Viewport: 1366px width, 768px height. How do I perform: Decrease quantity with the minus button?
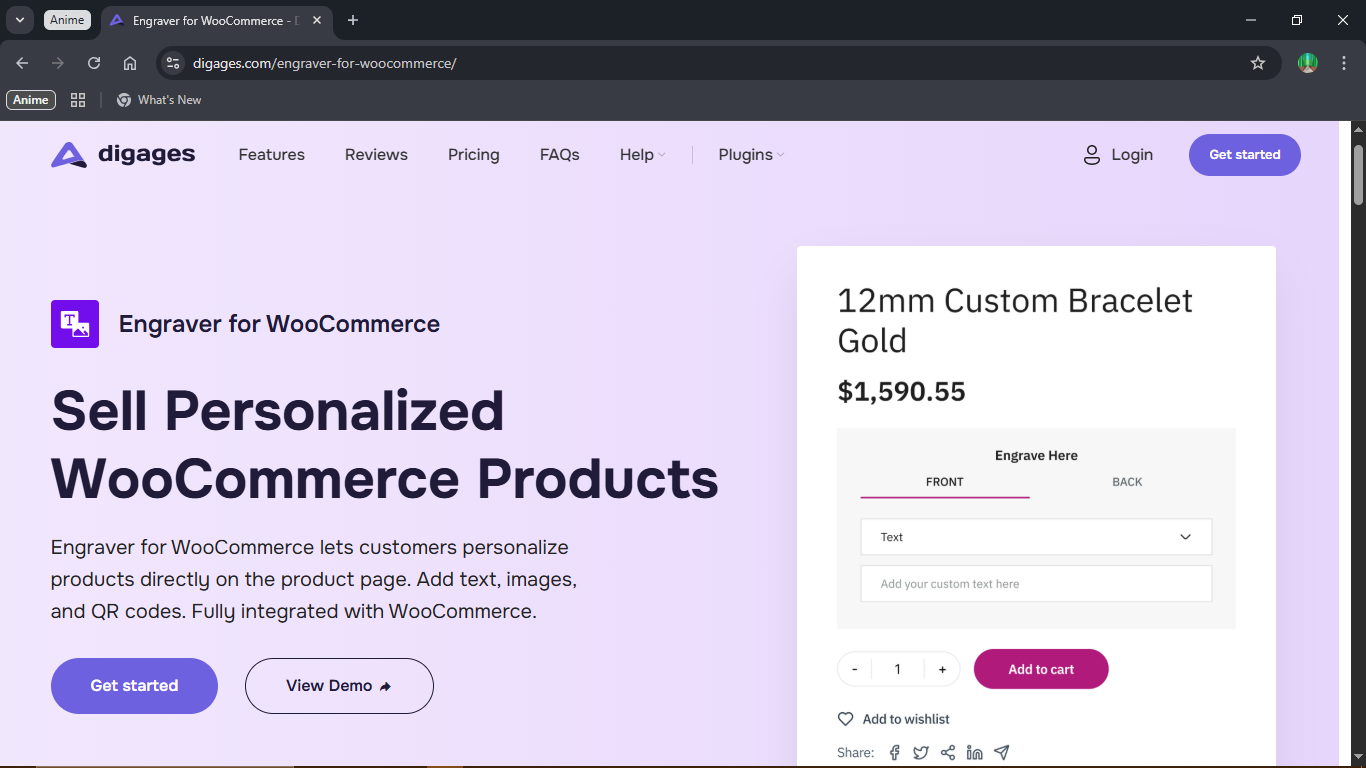click(x=855, y=669)
